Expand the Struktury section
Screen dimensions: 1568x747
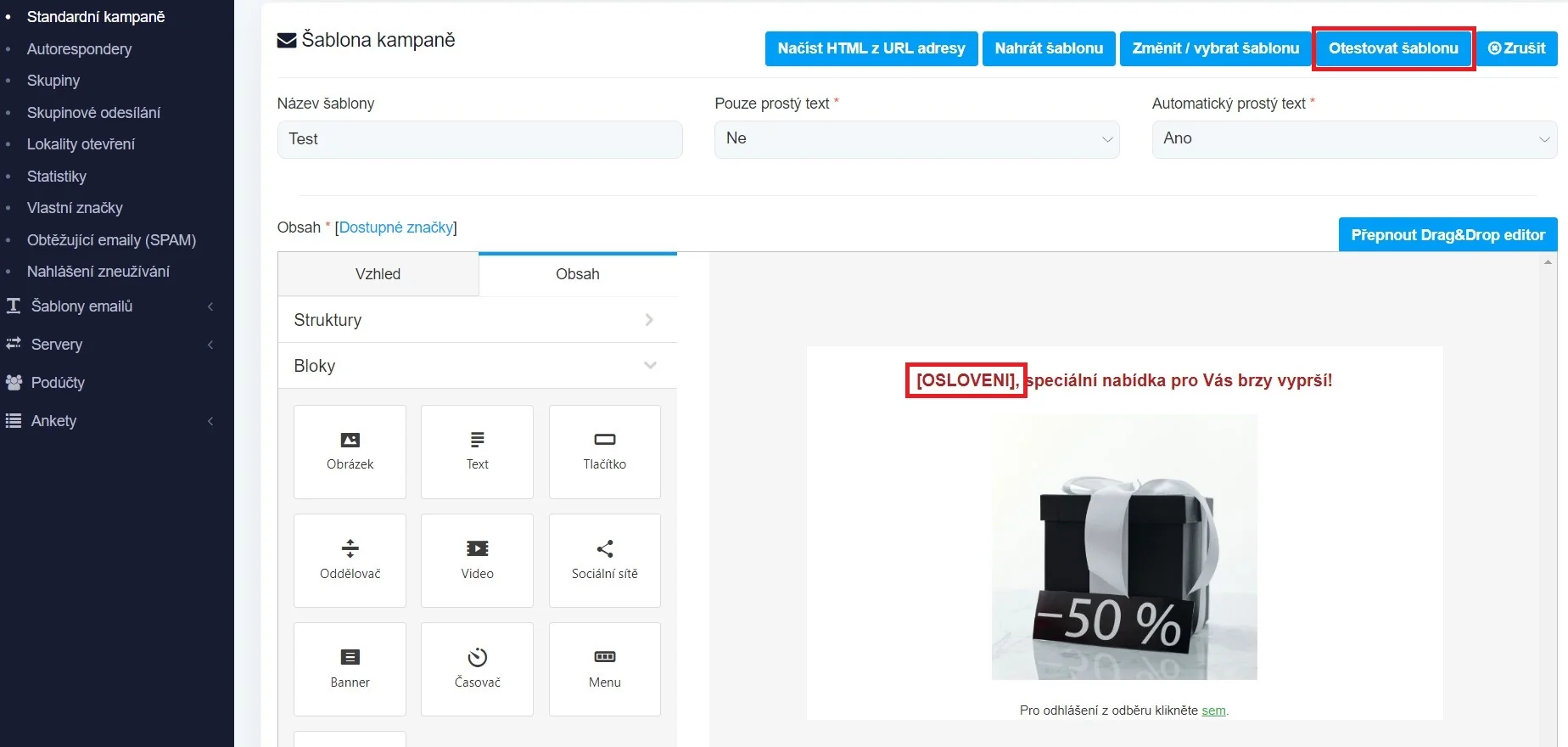[x=477, y=320]
